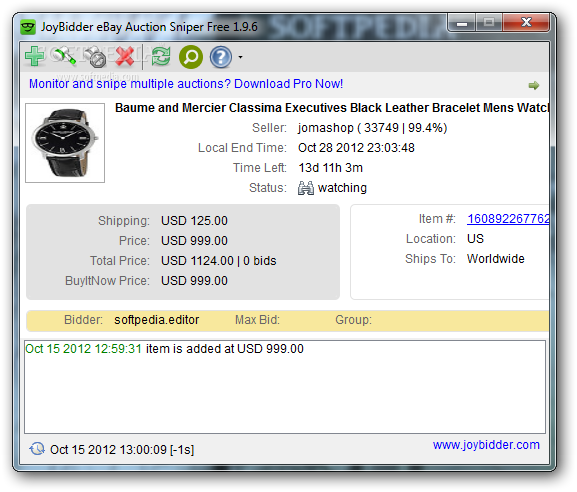577x492 pixels.
Task: Click Ships To value Worldwide
Action: coord(496,259)
